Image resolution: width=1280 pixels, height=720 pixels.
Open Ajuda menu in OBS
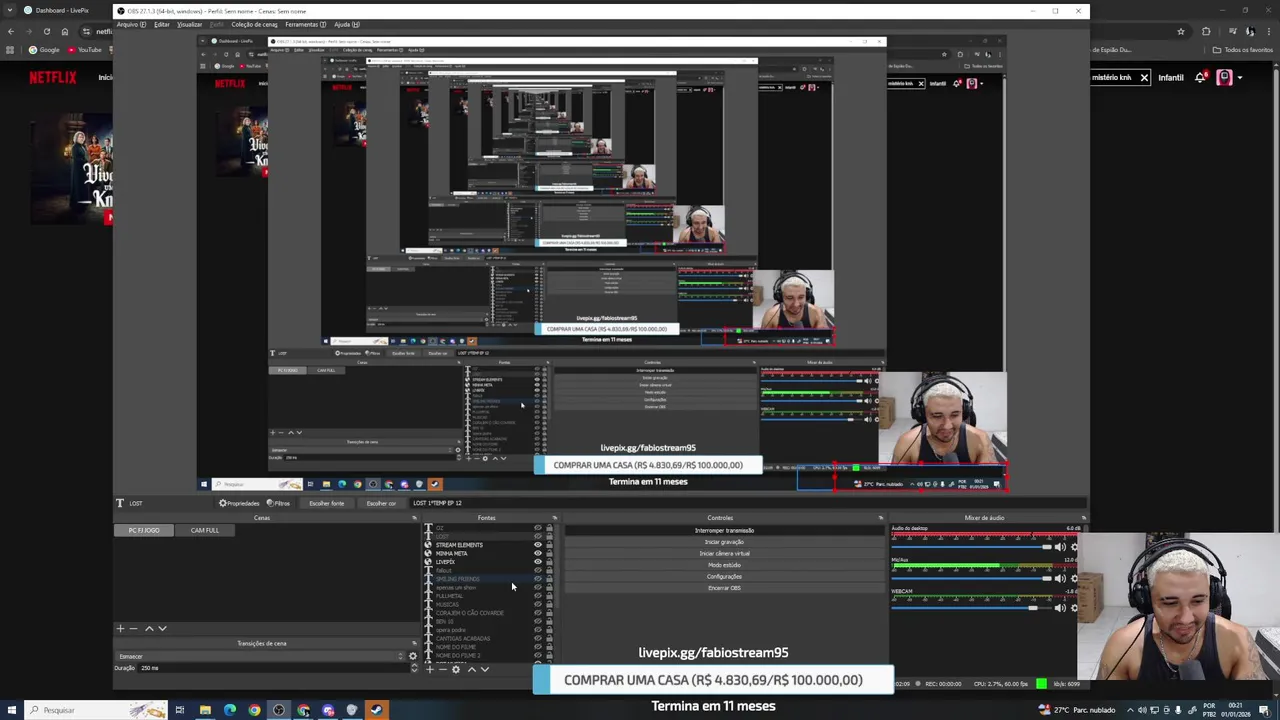point(346,24)
